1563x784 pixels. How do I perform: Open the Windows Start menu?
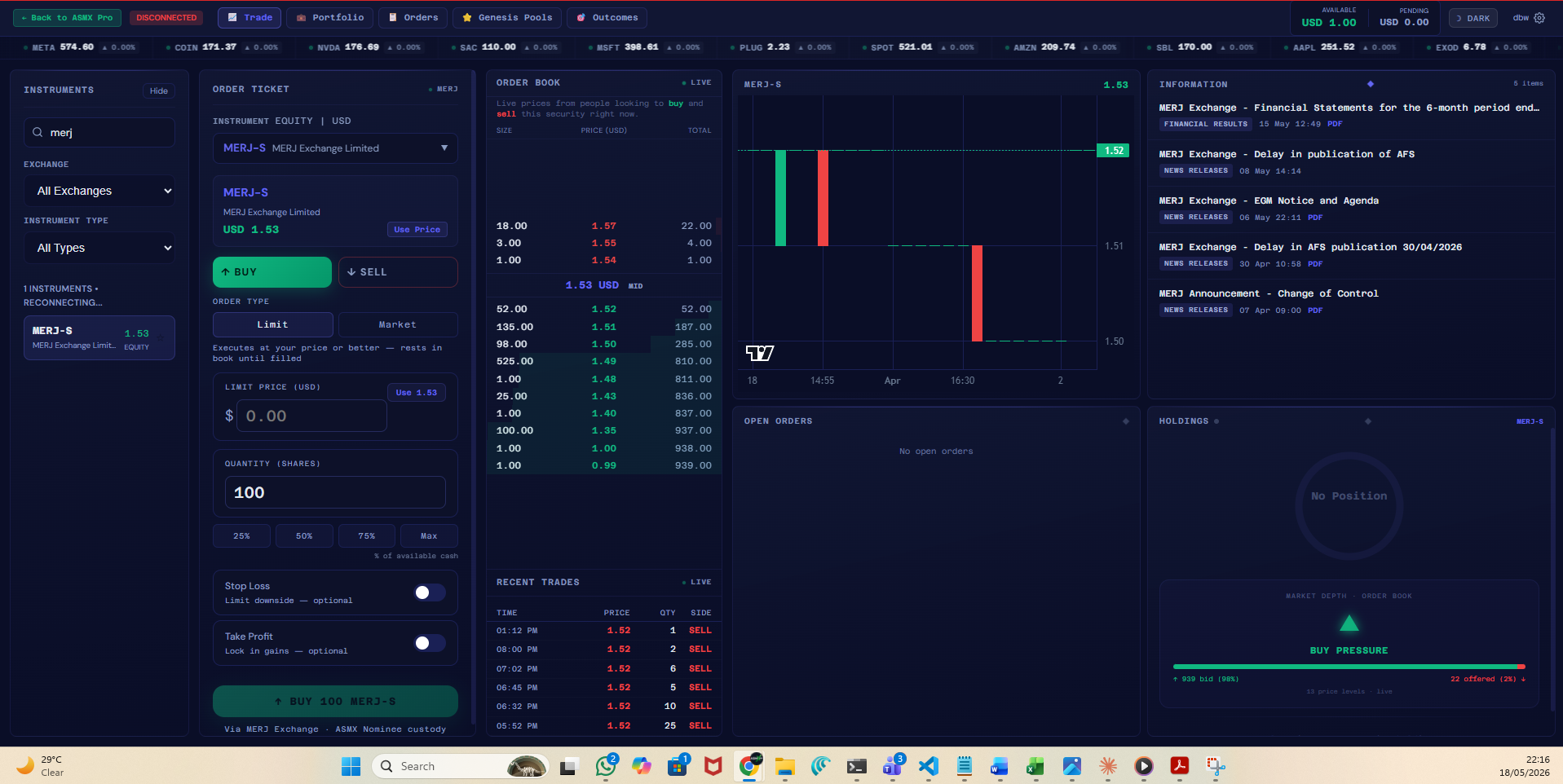tap(351, 766)
